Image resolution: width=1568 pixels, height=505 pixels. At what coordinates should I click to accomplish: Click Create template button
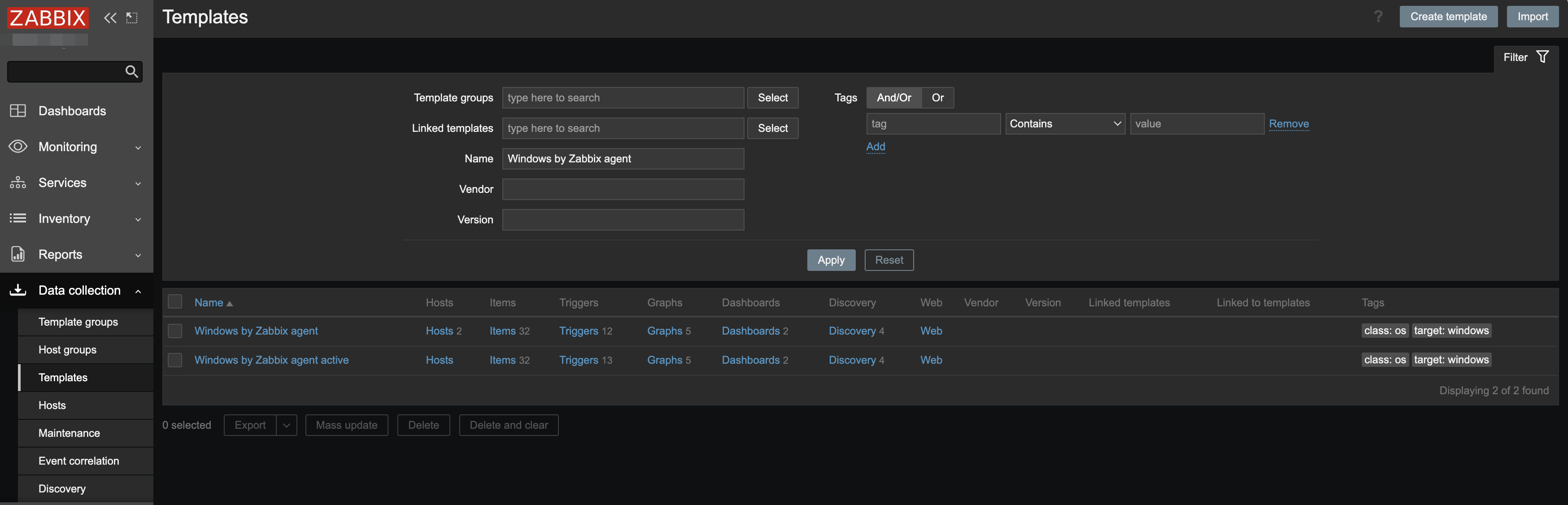tap(1448, 17)
